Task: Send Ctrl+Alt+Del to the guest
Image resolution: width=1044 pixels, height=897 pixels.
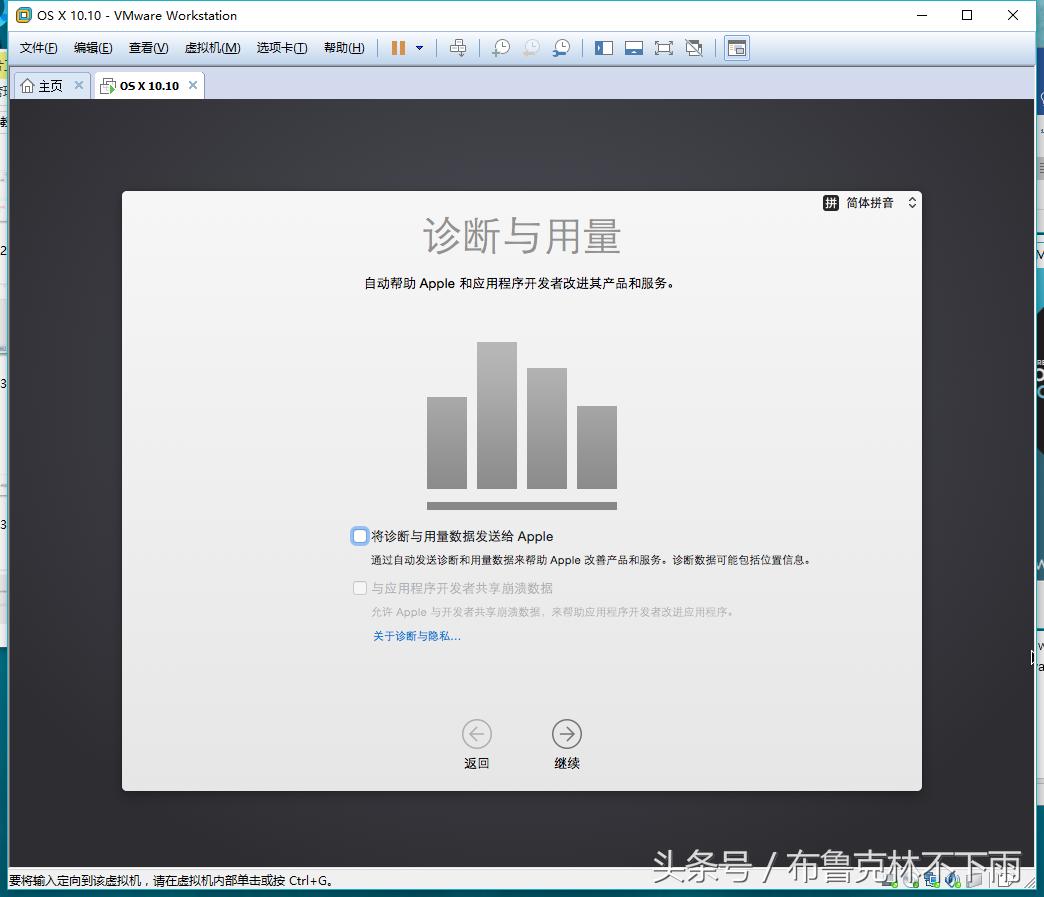Action: [458, 47]
